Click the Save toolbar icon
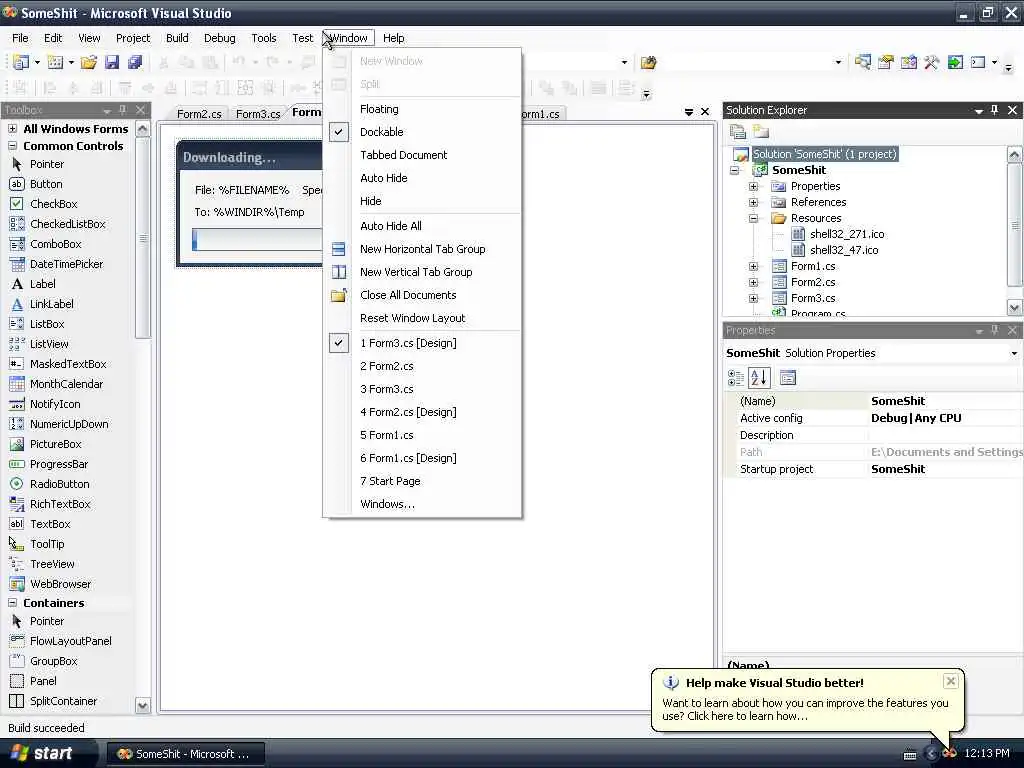This screenshot has width=1024, height=768. pyautogui.click(x=112, y=62)
